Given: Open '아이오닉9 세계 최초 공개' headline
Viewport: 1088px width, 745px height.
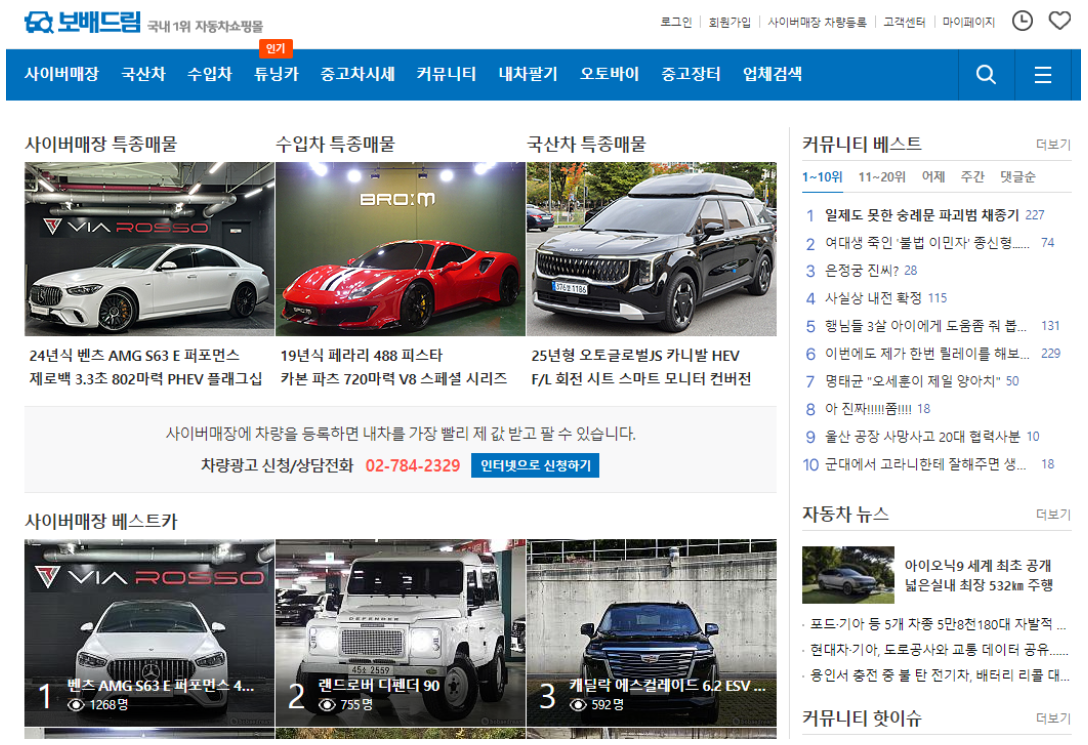Looking at the screenshot, I should [978, 565].
